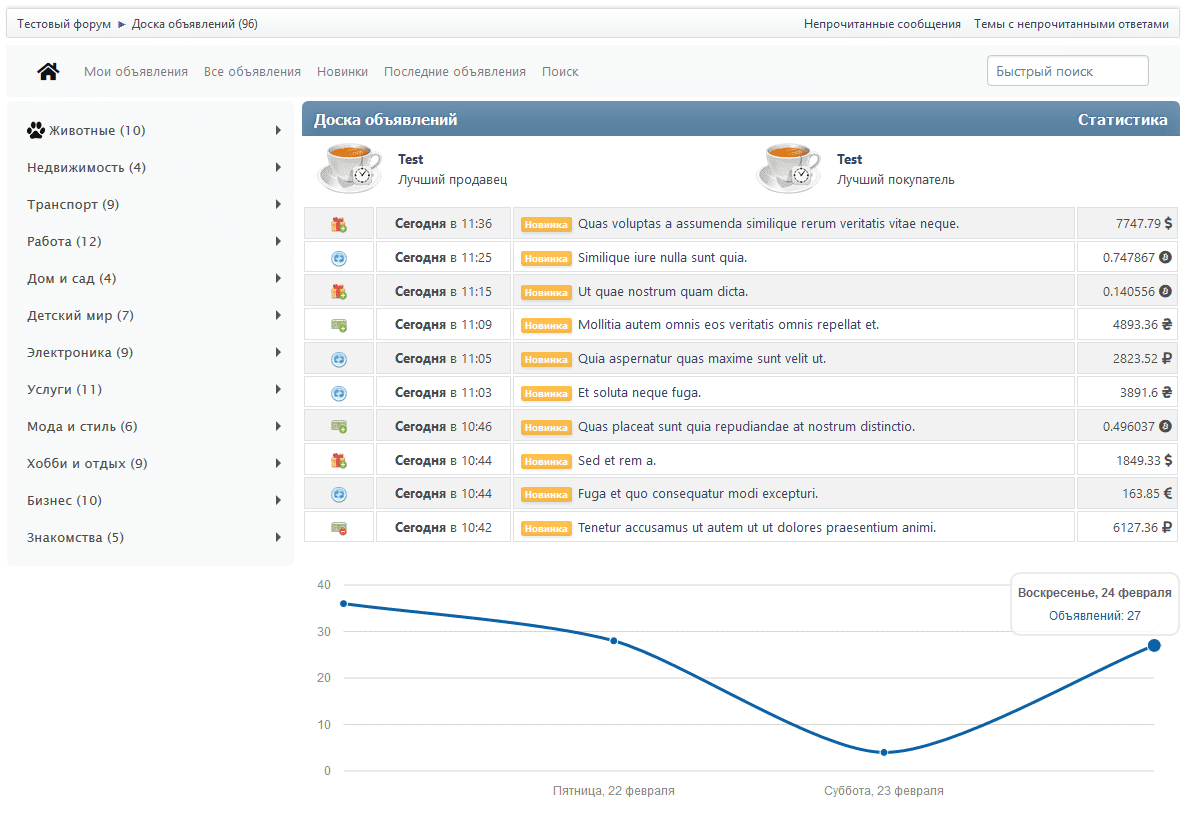1187x815 pixels.
Task: Expand the Транспорт category arrow
Action: click(278, 205)
